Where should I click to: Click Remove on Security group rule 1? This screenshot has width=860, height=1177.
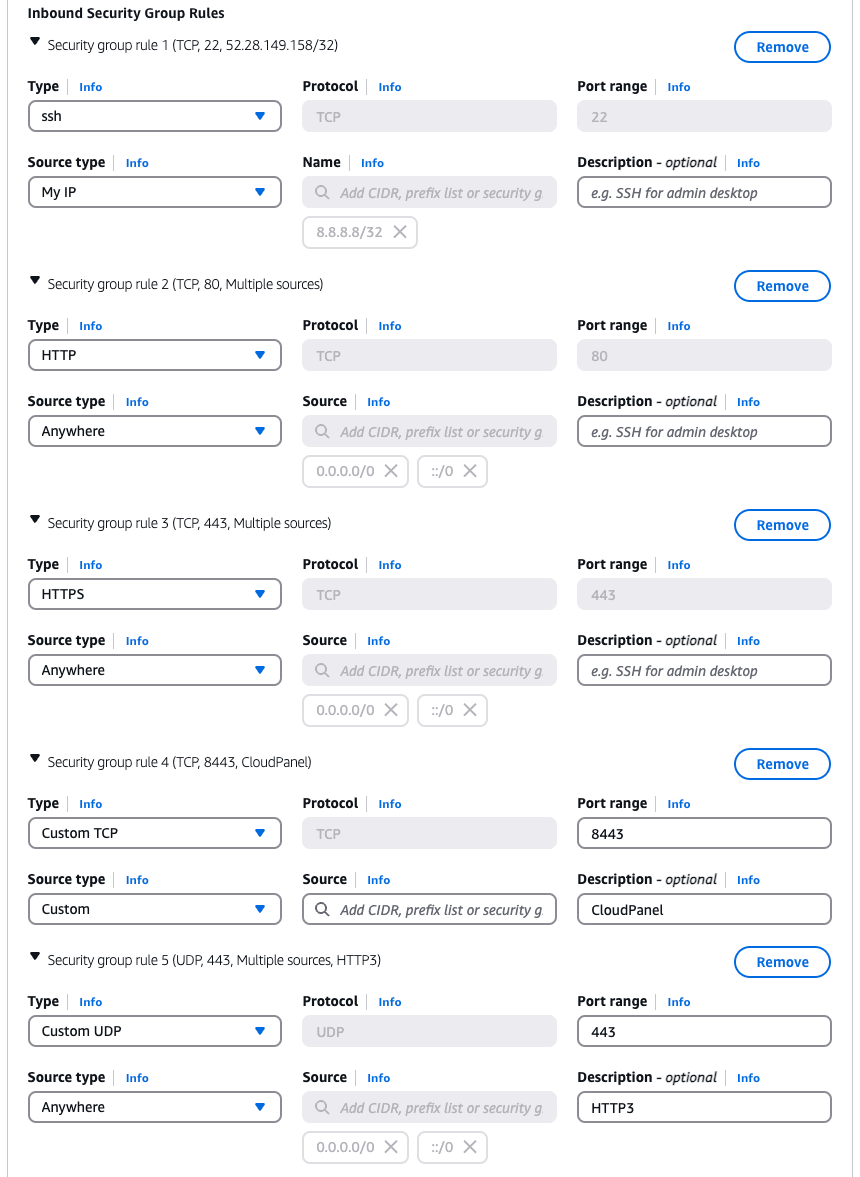[782, 47]
